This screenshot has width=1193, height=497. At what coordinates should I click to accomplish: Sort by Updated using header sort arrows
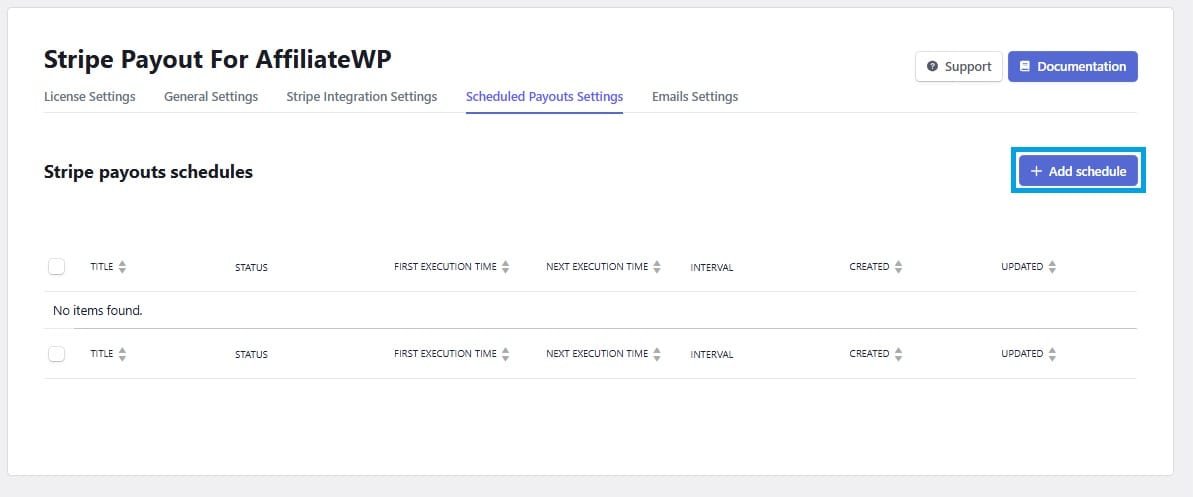pos(1052,267)
